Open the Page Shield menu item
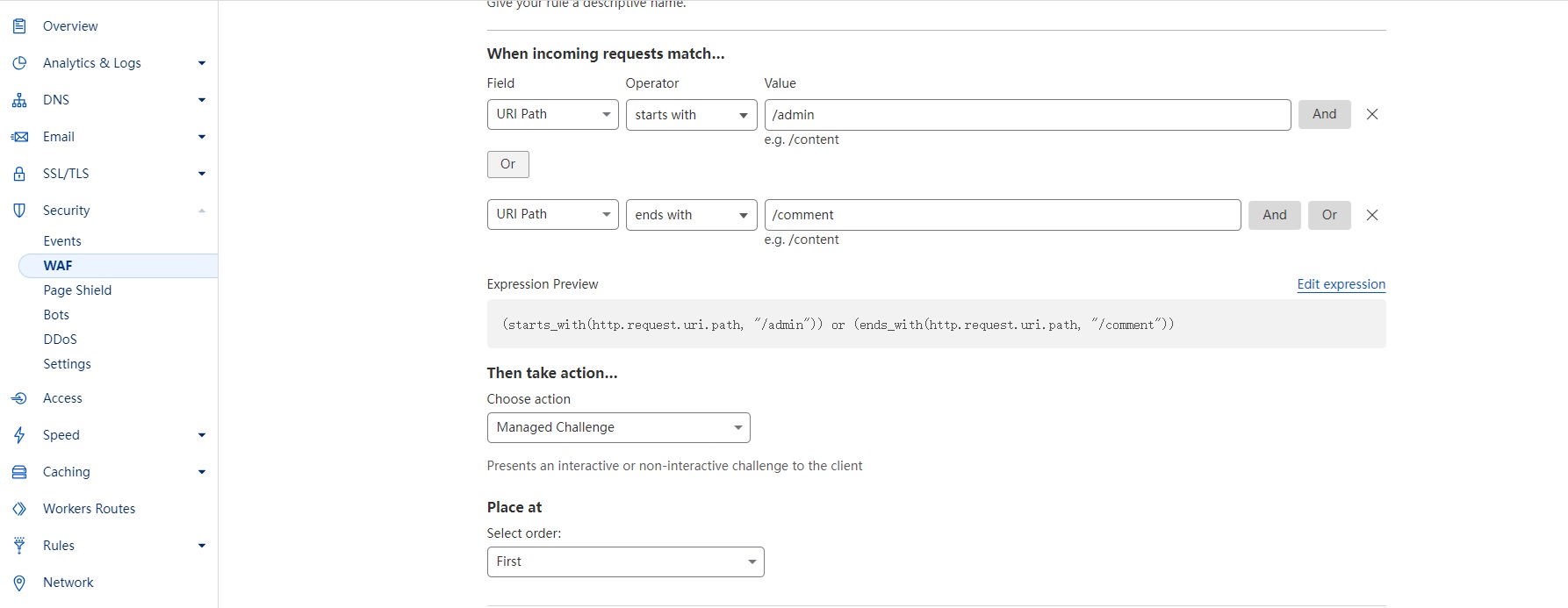This screenshot has width=1568, height=608. pyautogui.click(x=77, y=290)
